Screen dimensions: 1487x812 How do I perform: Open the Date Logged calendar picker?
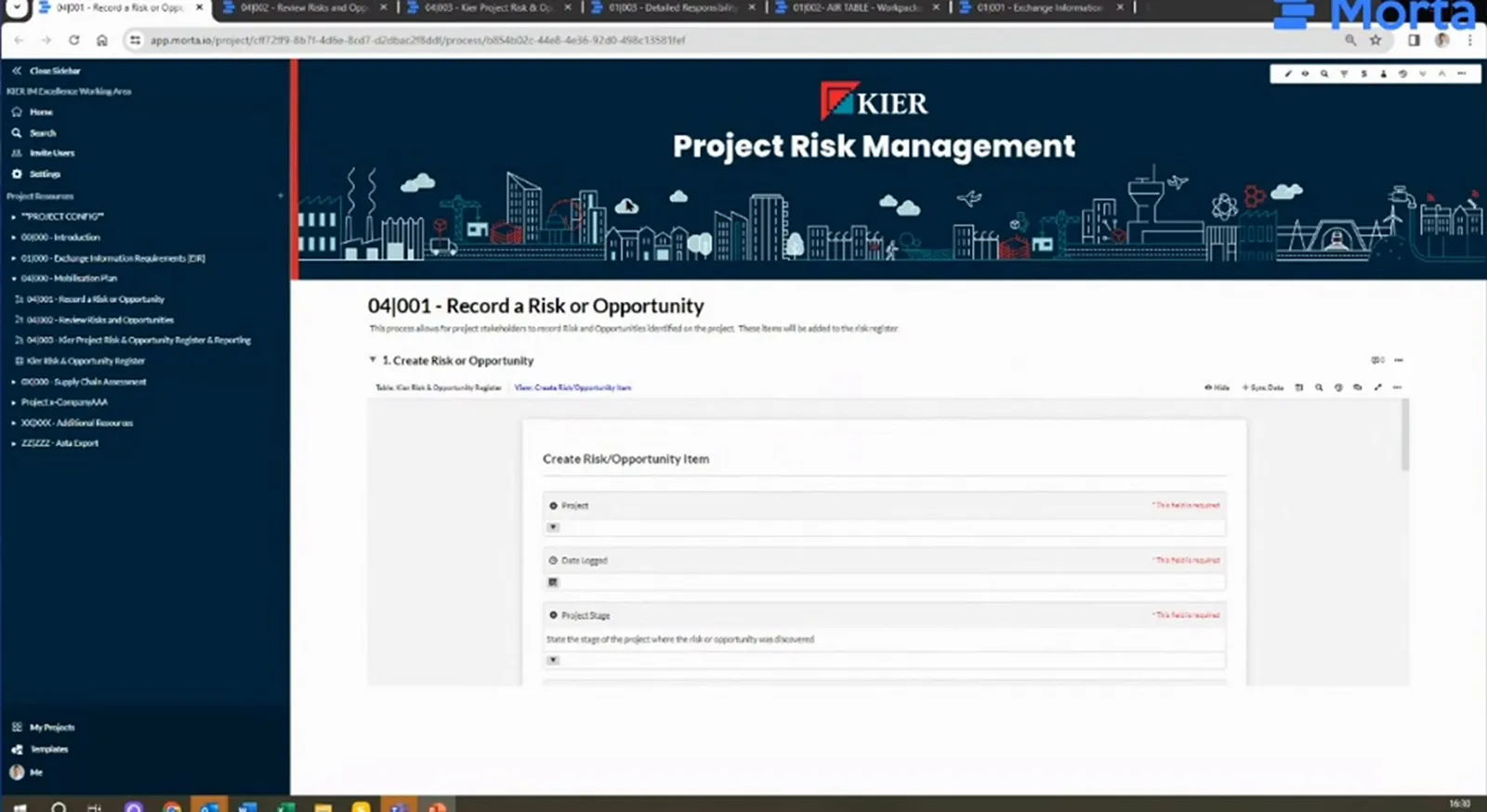click(553, 583)
